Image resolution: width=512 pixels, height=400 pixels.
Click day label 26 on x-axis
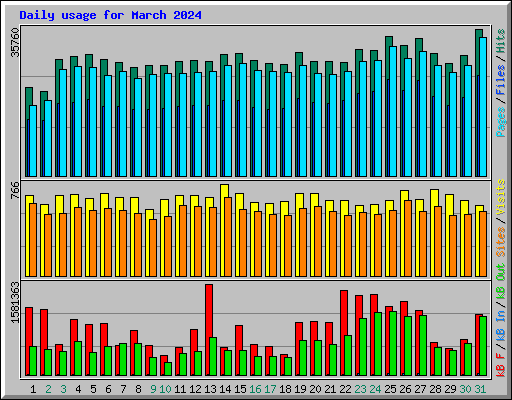point(405,389)
